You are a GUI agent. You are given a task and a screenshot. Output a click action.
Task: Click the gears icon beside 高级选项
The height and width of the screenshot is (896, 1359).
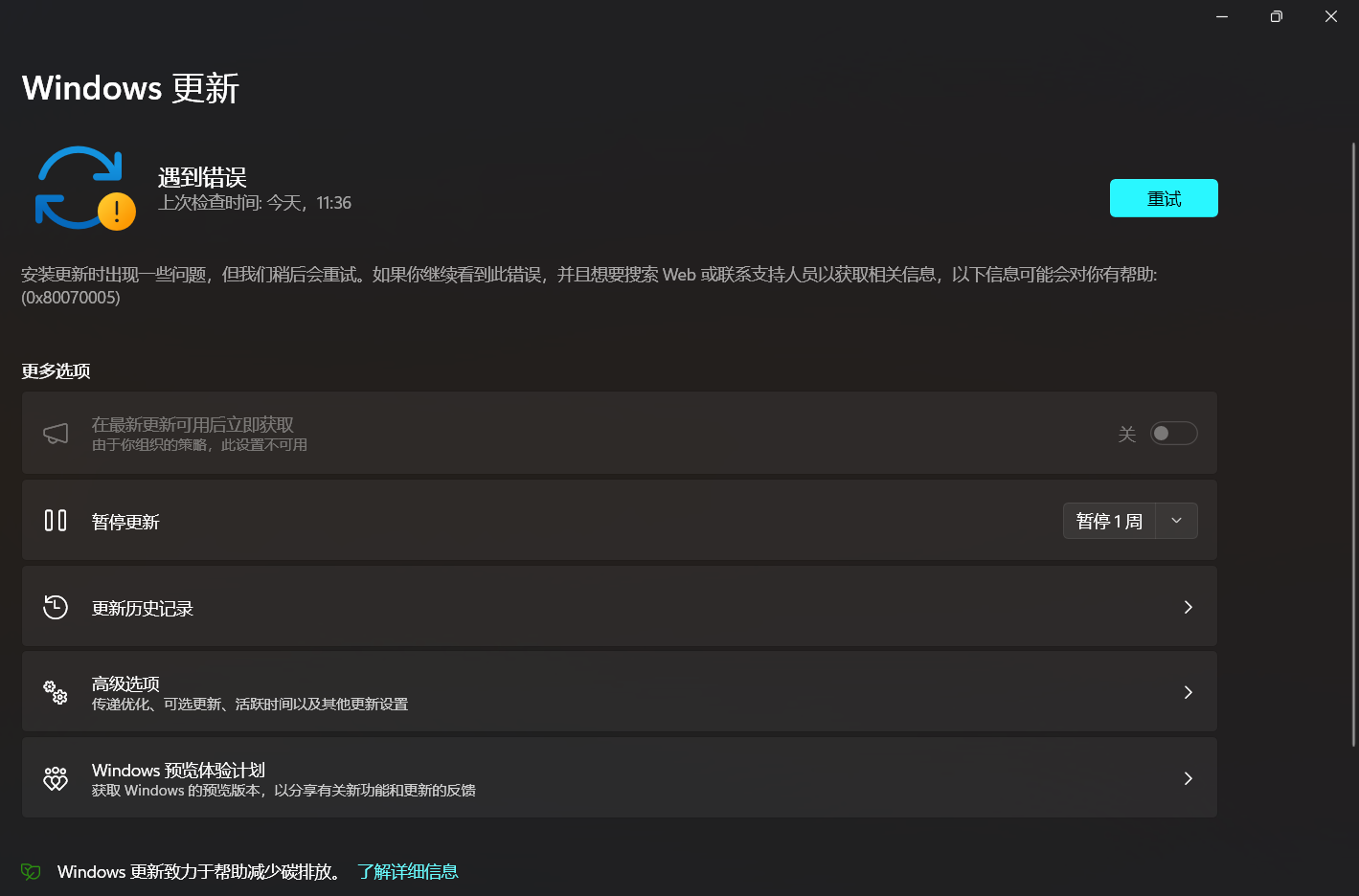(56, 692)
